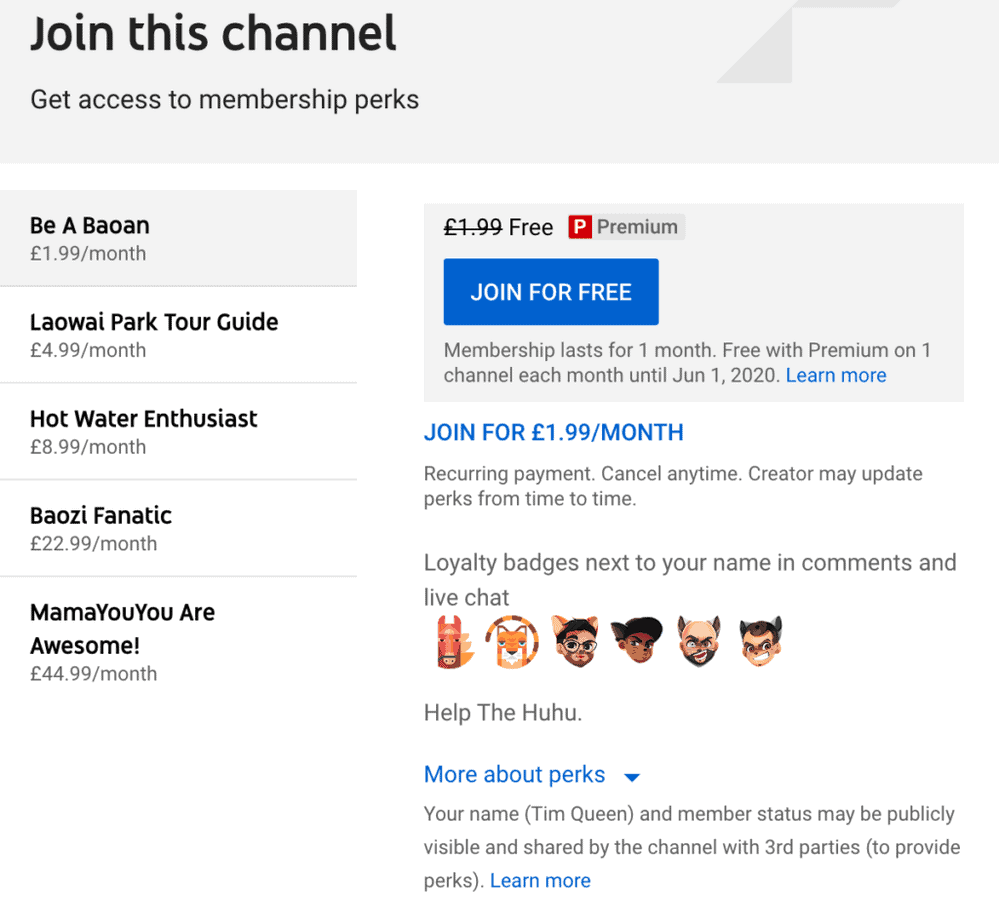Click JOIN FOR £1.99/MONTH
The image size is (999, 924).
(x=554, y=433)
